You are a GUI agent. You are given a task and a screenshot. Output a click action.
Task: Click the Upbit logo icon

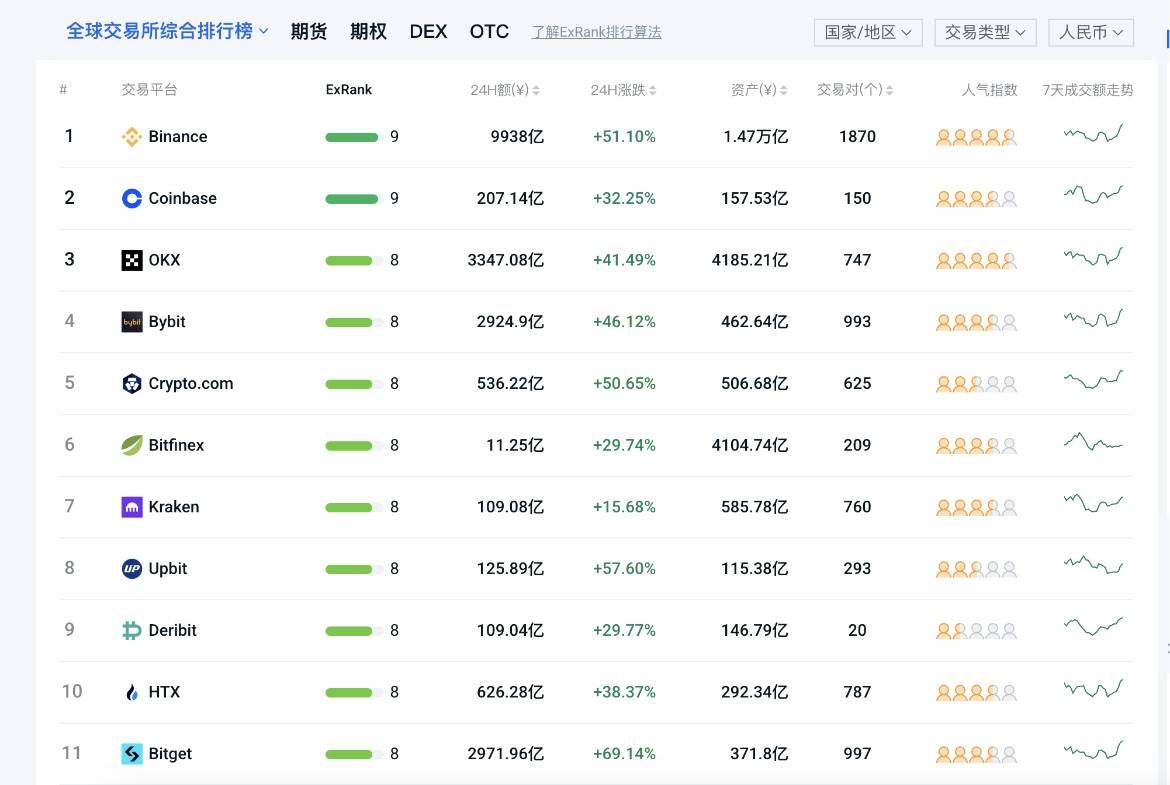coord(131,569)
